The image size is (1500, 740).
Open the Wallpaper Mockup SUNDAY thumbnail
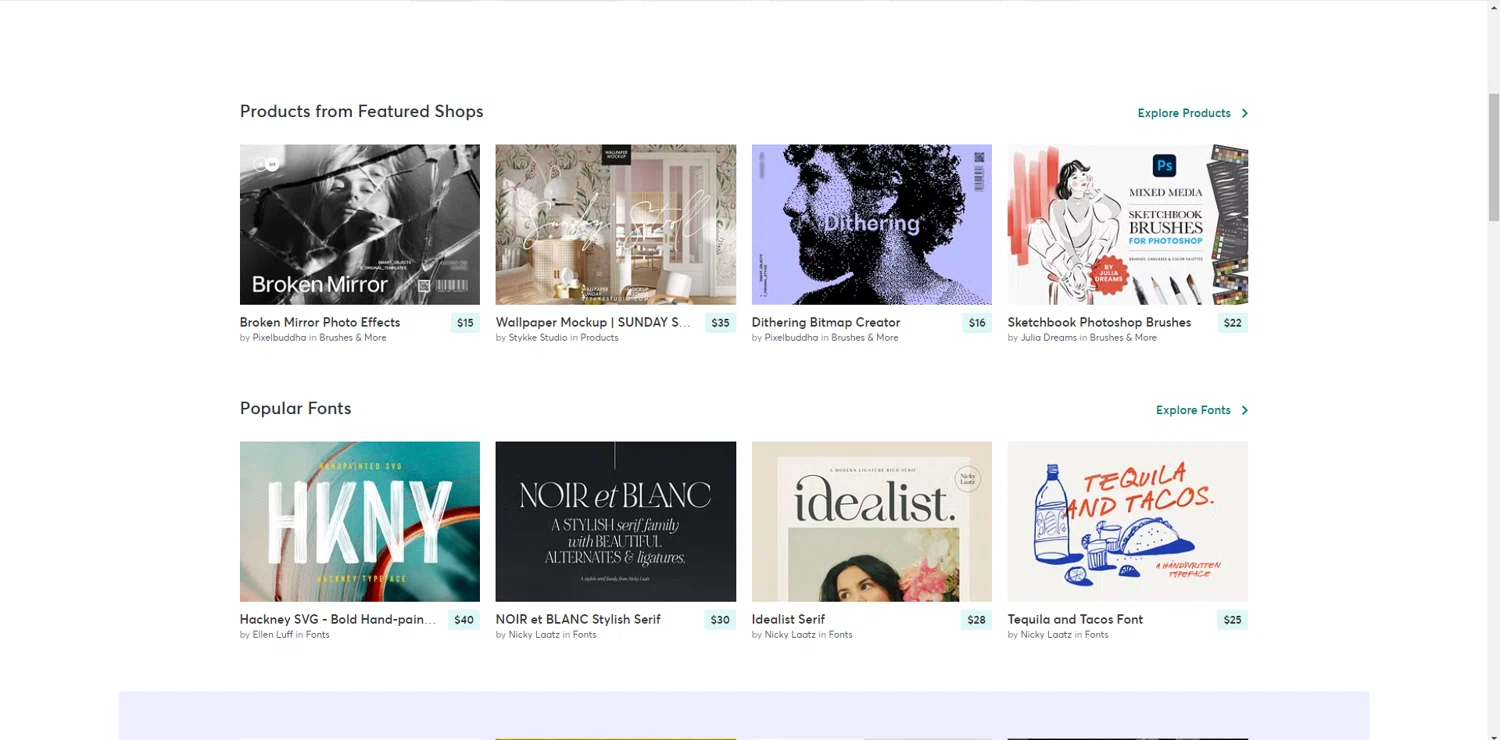pos(616,225)
